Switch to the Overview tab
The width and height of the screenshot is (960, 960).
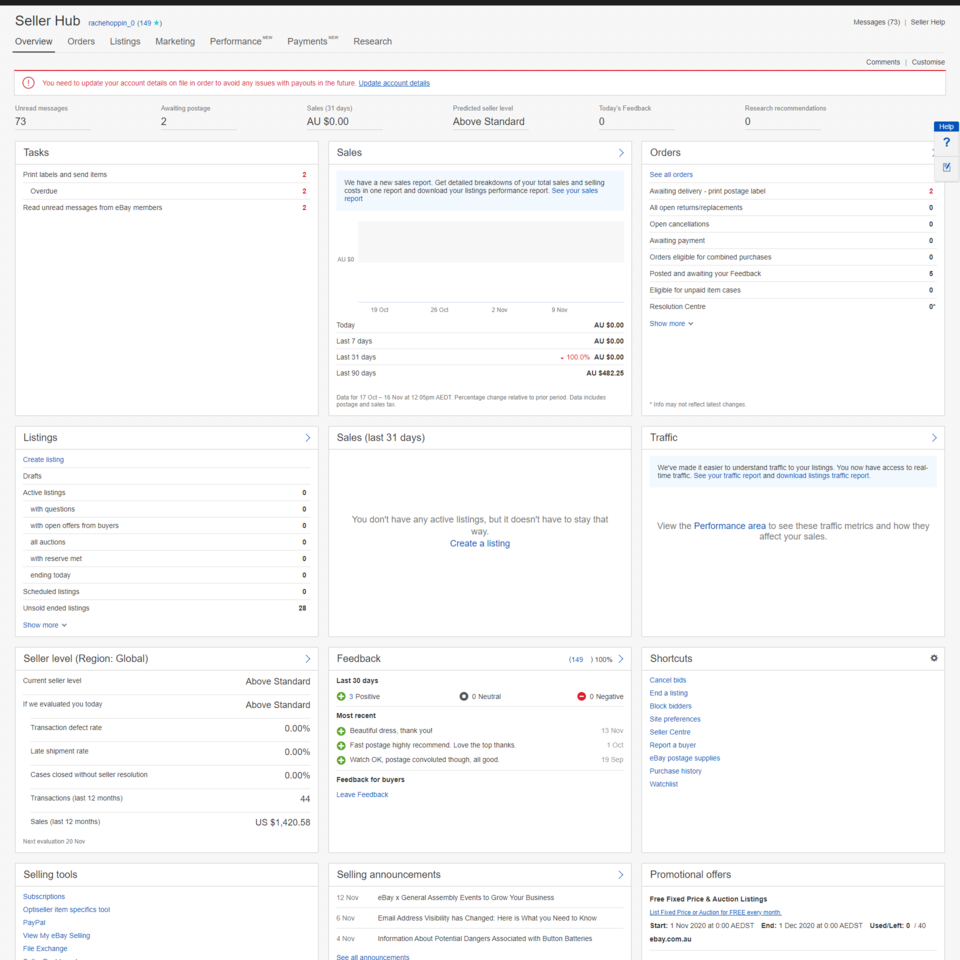pyautogui.click(x=34, y=42)
